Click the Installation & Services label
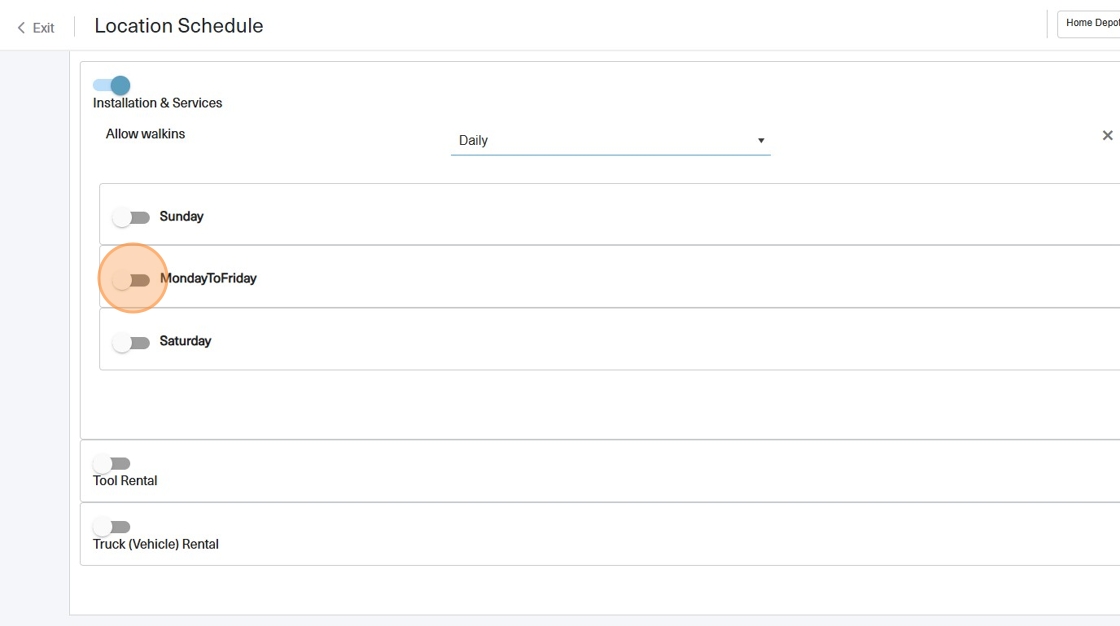Image resolution: width=1120 pixels, height=626 pixels. pos(158,103)
